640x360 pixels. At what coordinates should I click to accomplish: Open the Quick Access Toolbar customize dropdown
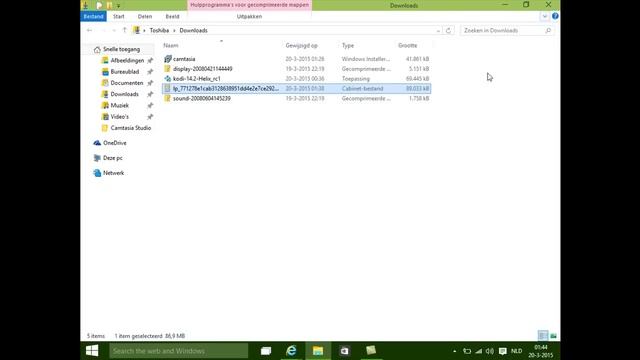(118, 6)
